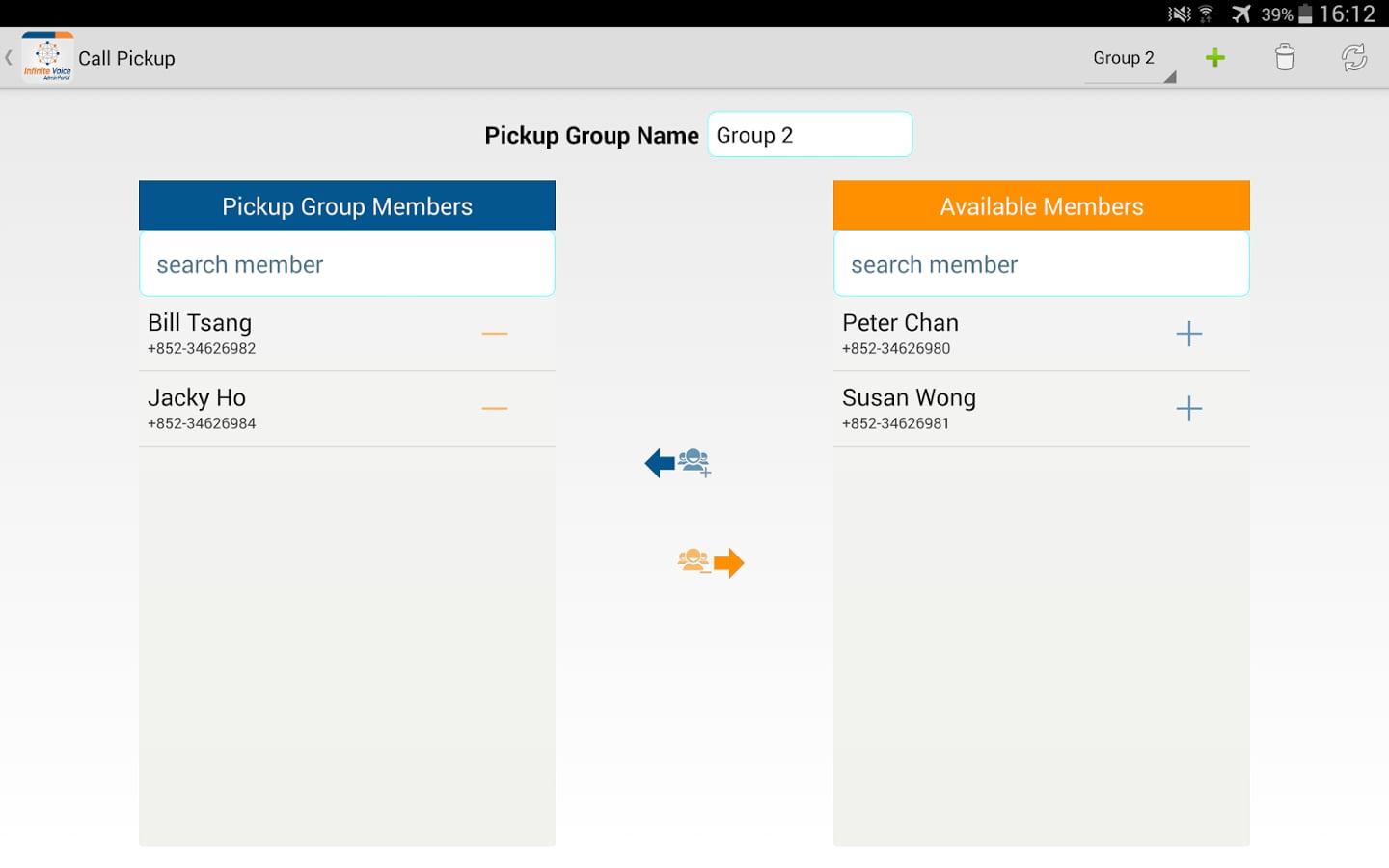Viewport: 1389px width, 868px height.
Task: Refresh using the circular arrows icon
Action: 1354,58
